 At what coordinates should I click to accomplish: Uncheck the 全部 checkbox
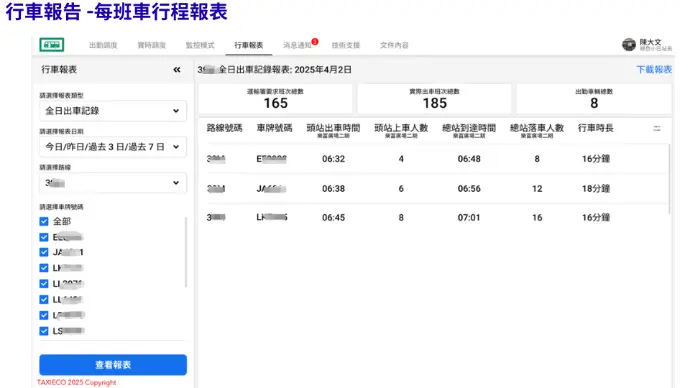(x=44, y=221)
